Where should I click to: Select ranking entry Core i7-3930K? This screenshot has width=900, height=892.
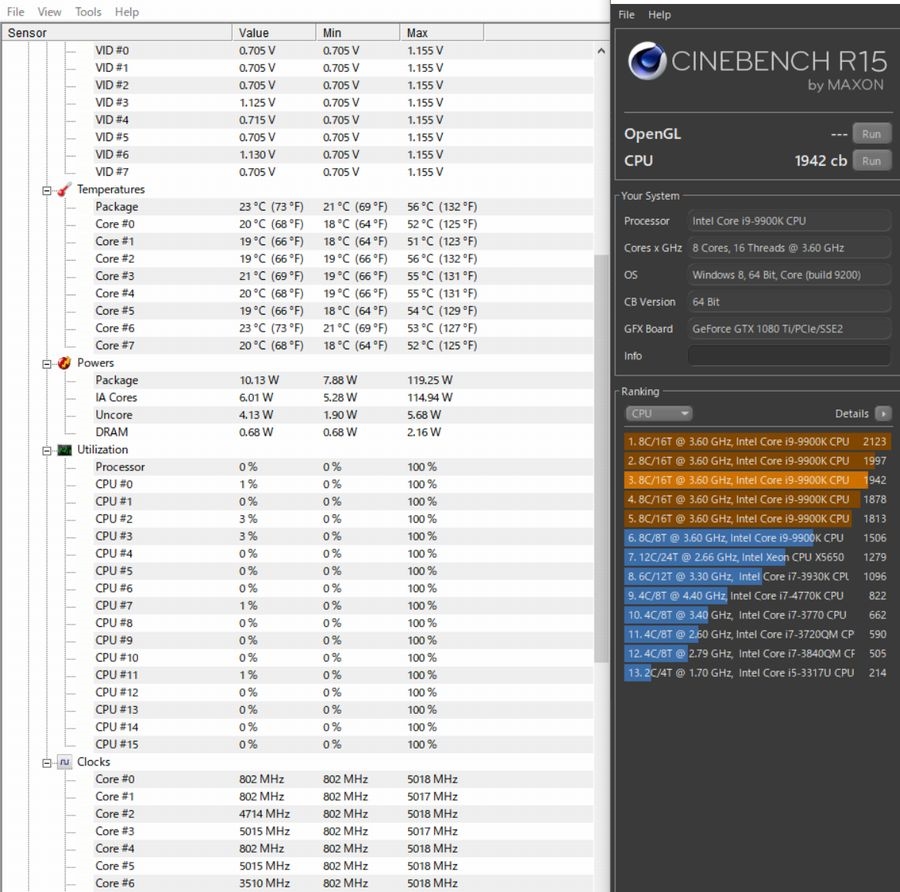[757, 576]
